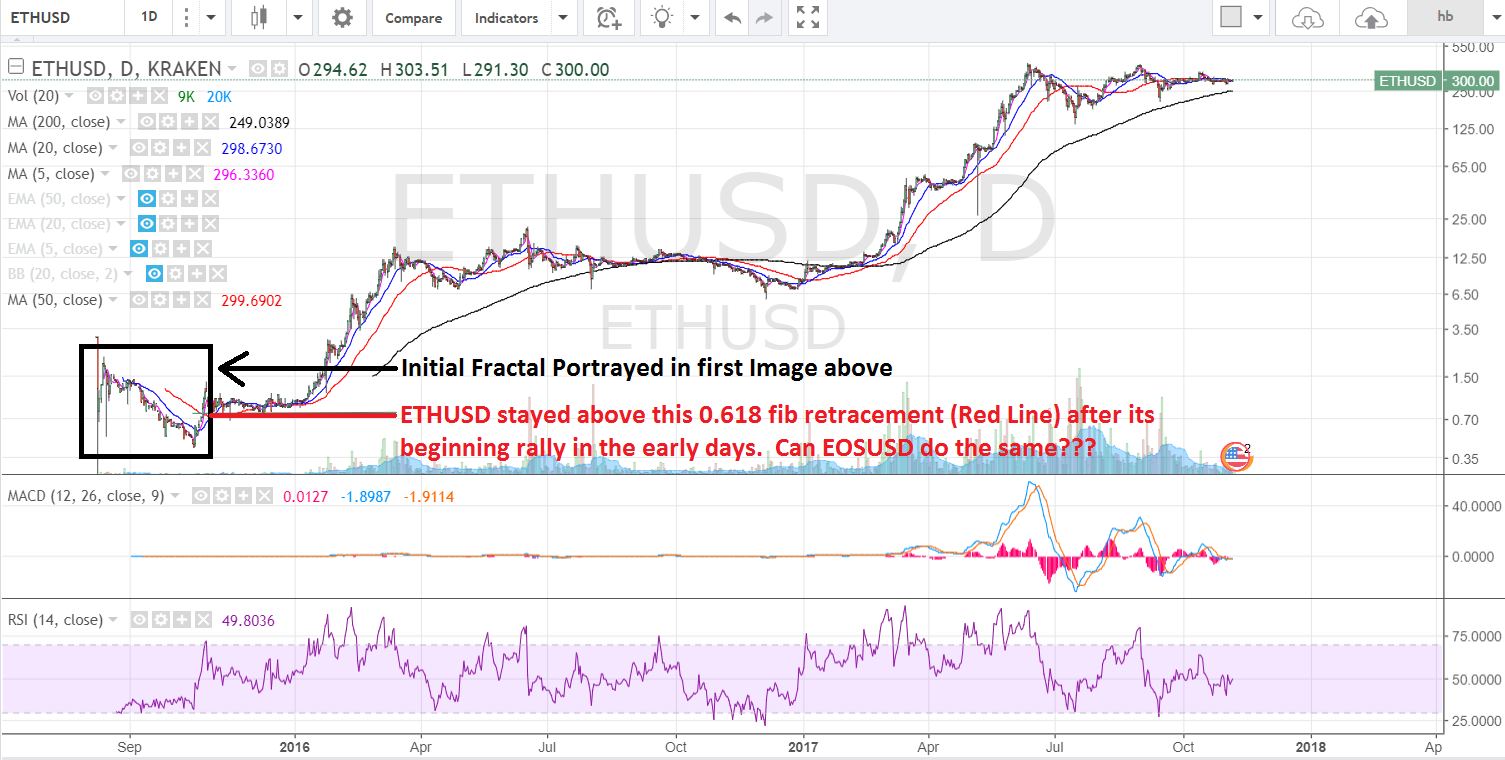Remove the EMA (20, close) indicator
The height and width of the screenshot is (760, 1505).
point(210,224)
